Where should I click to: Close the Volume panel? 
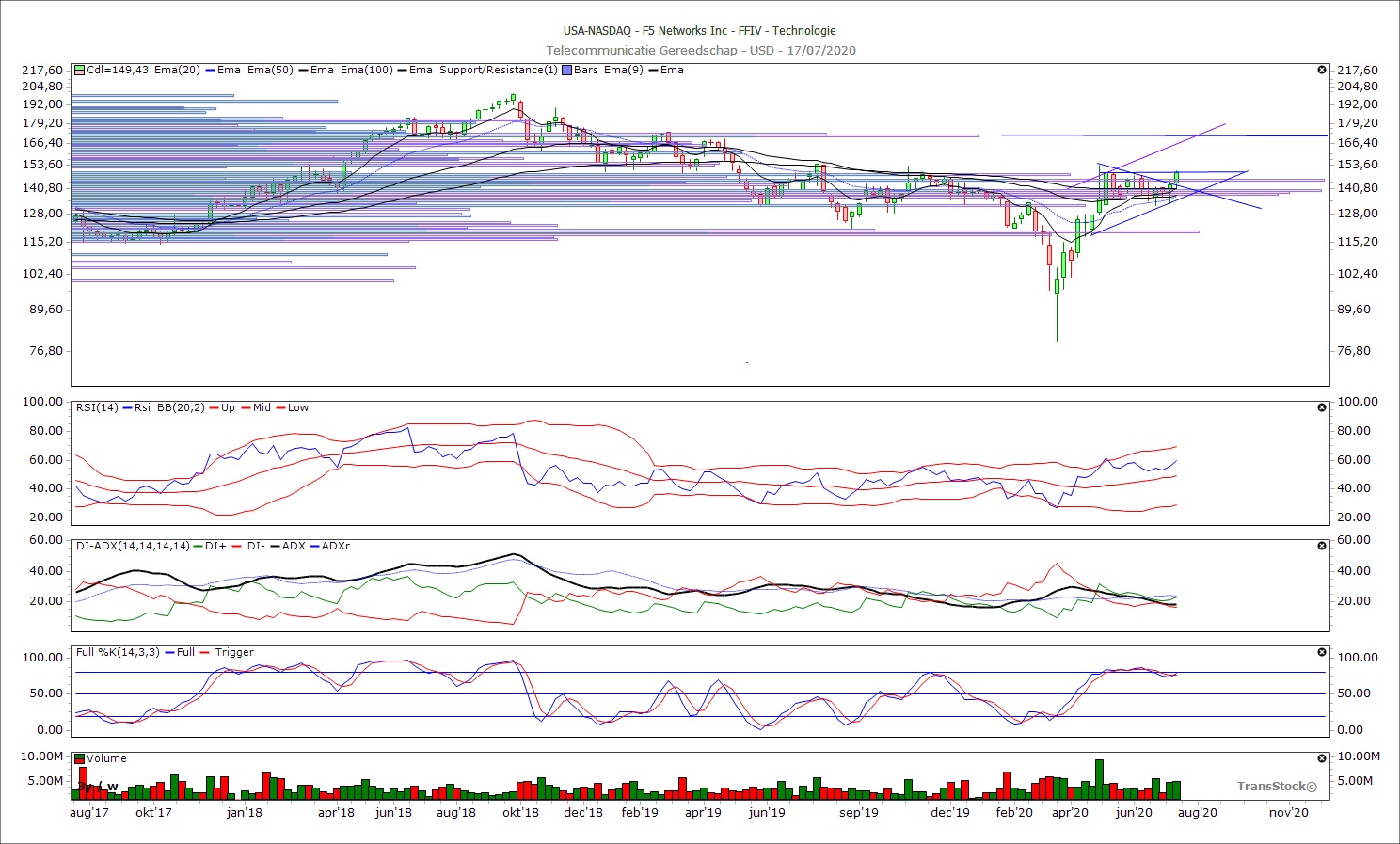(1322, 758)
